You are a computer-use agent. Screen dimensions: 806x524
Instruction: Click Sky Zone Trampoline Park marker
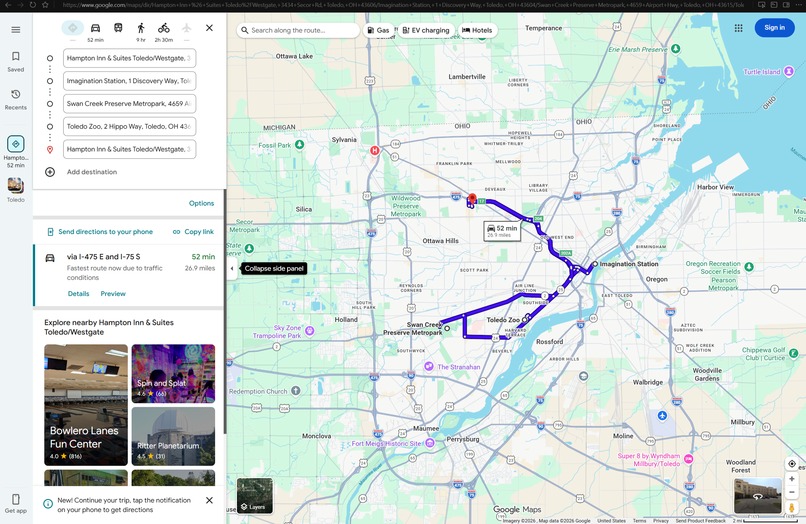click(x=309, y=331)
